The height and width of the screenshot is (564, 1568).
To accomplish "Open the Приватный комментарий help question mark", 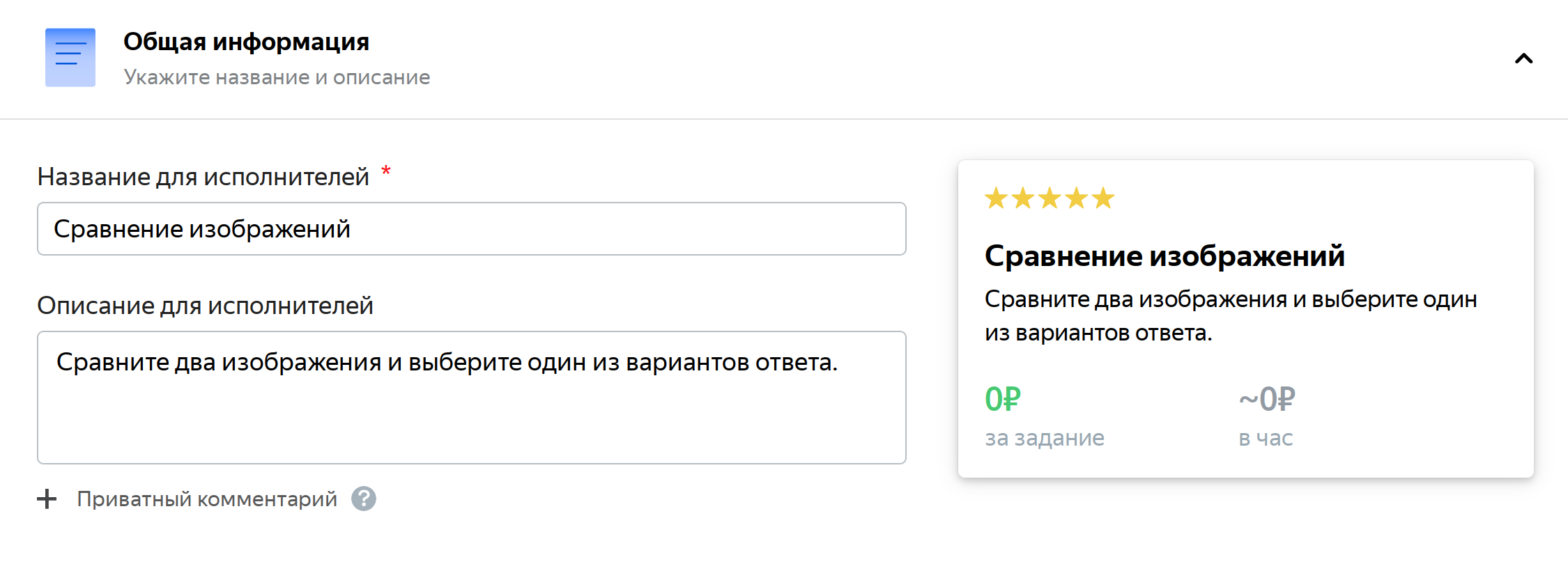I will pyautogui.click(x=364, y=499).
